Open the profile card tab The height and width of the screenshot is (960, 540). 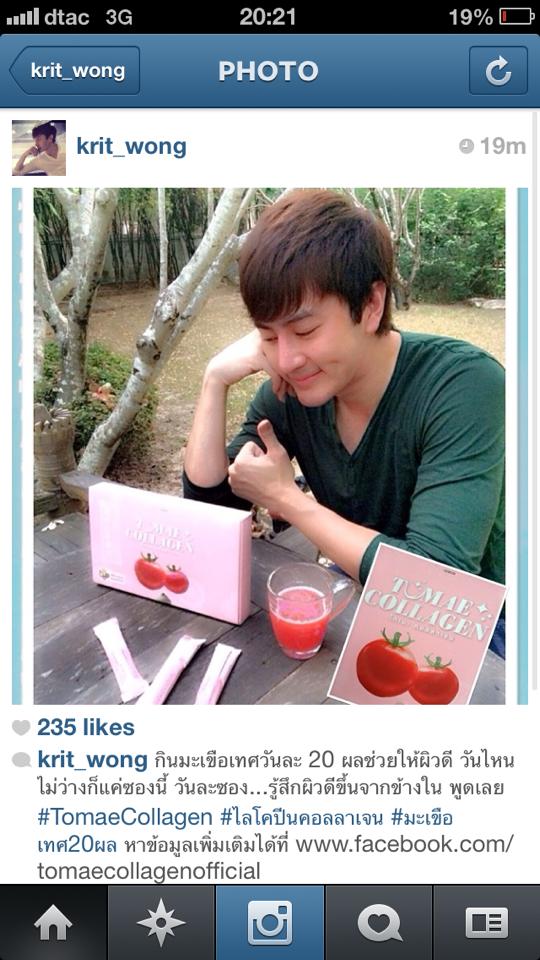487,923
